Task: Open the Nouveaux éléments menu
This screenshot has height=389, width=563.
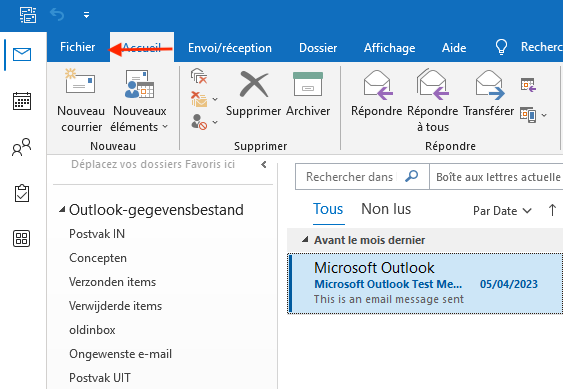Action: point(139,101)
